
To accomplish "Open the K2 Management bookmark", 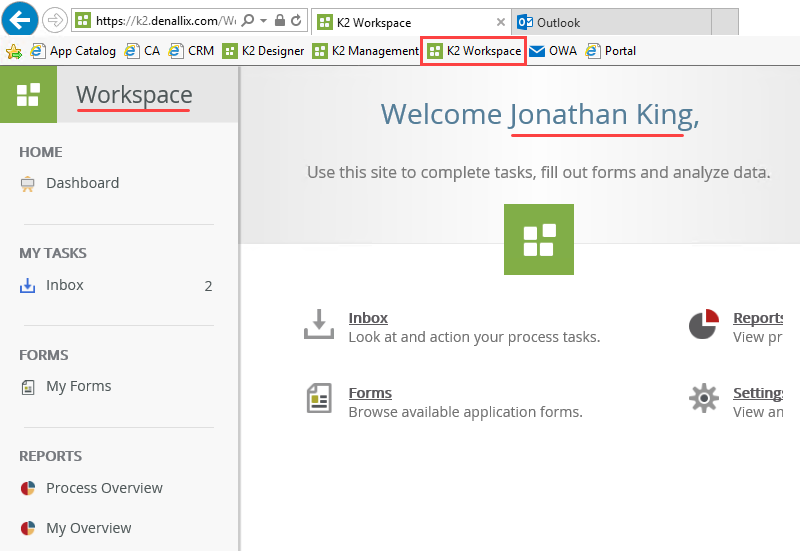I will pos(366,51).
